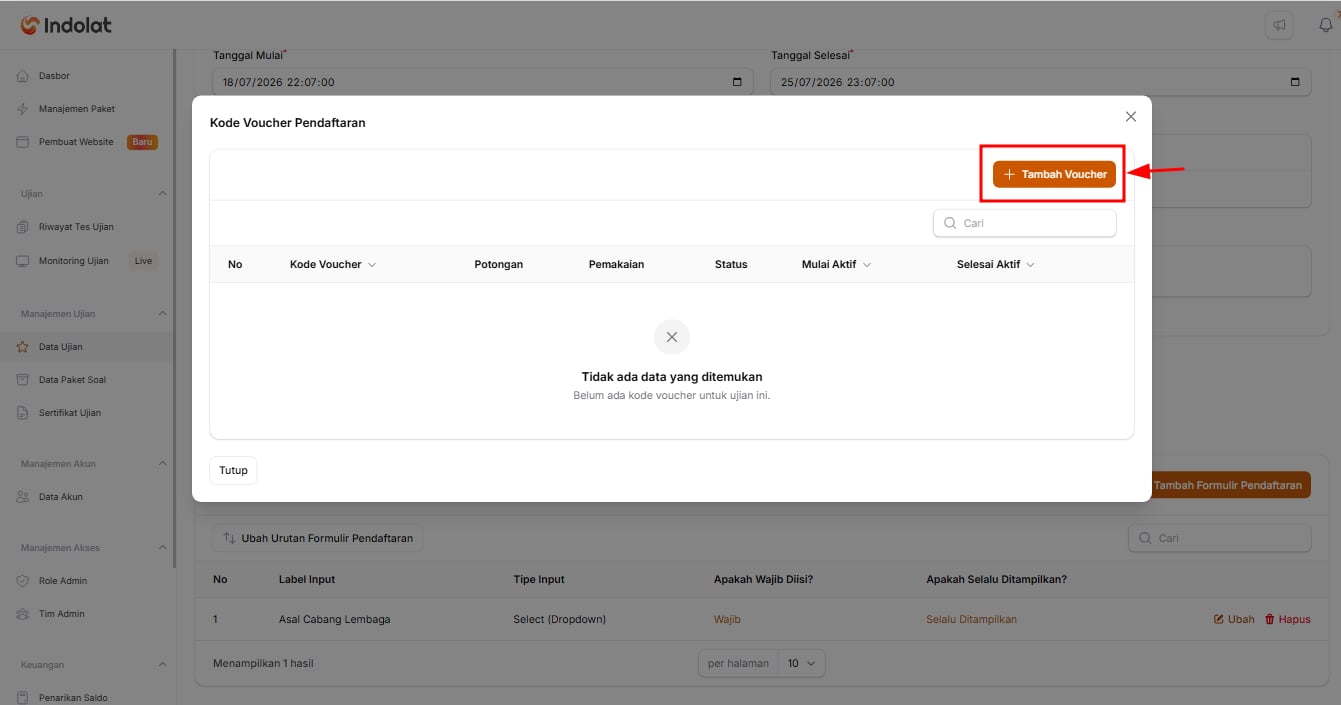Click the Tanggal Mulai date field
The image size is (1341, 705).
coord(483,82)
